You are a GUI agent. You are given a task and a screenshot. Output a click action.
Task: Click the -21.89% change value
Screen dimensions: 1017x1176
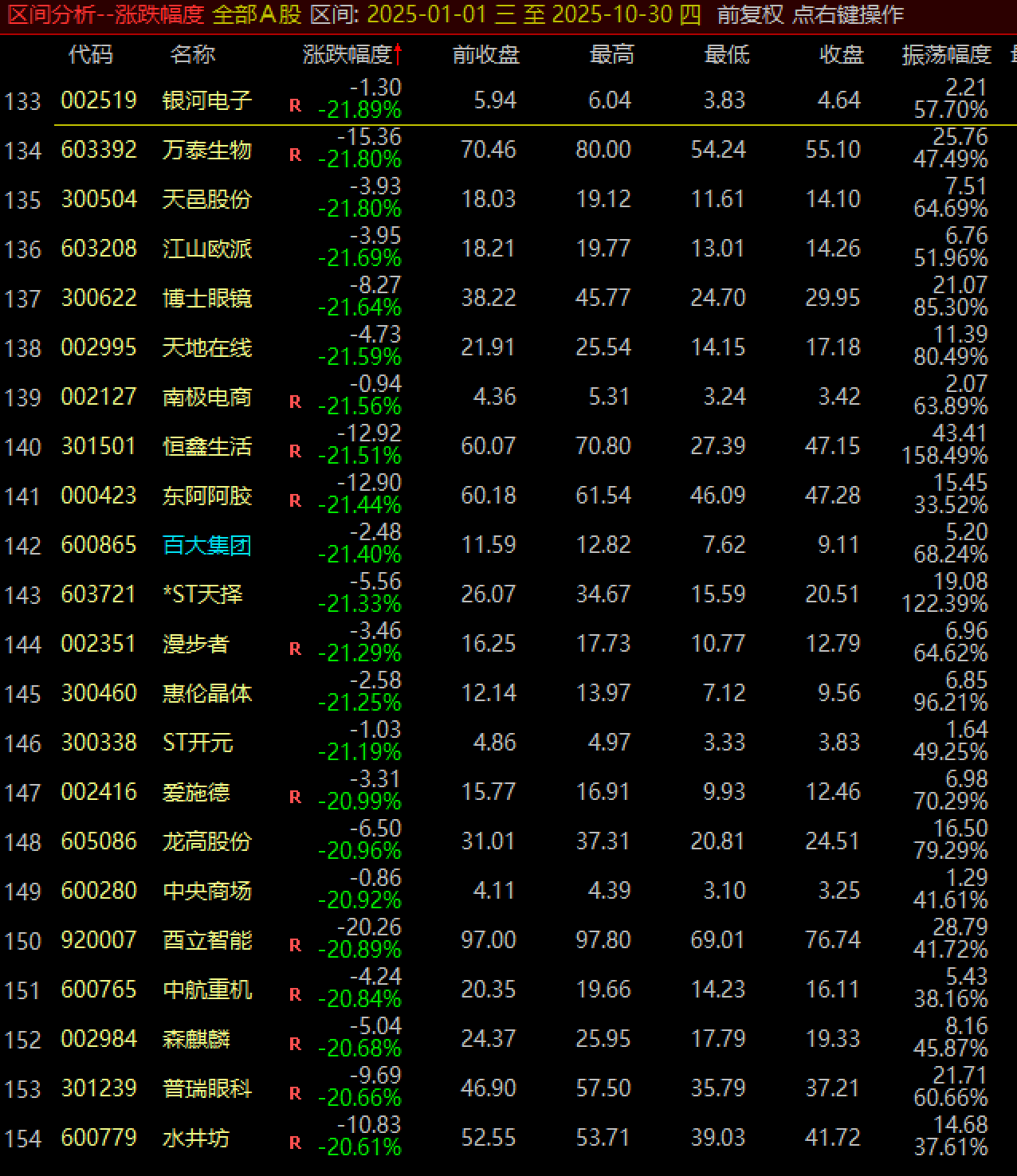tap(359, 110)
